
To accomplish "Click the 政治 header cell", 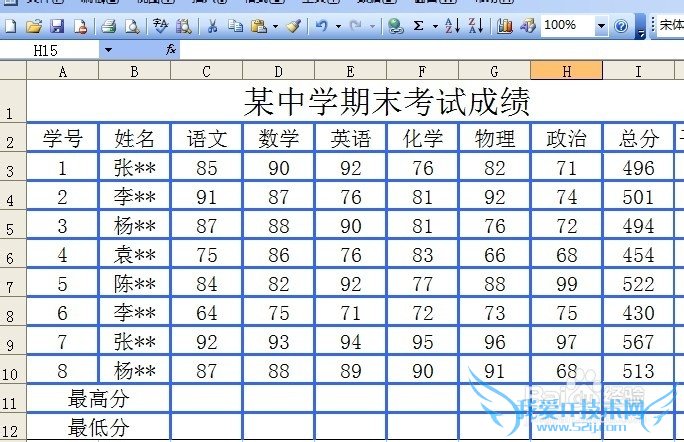I will click(x=566, y=138).
